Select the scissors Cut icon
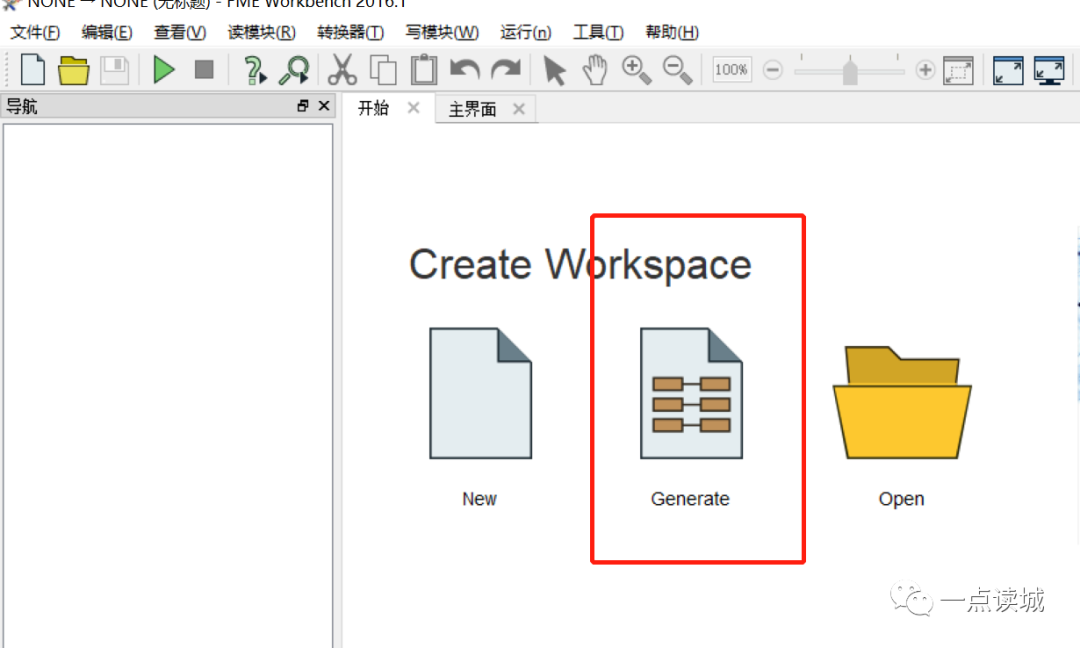This screenshot has width=1080, height=648. pyautogui.click(x=343, y=70)
